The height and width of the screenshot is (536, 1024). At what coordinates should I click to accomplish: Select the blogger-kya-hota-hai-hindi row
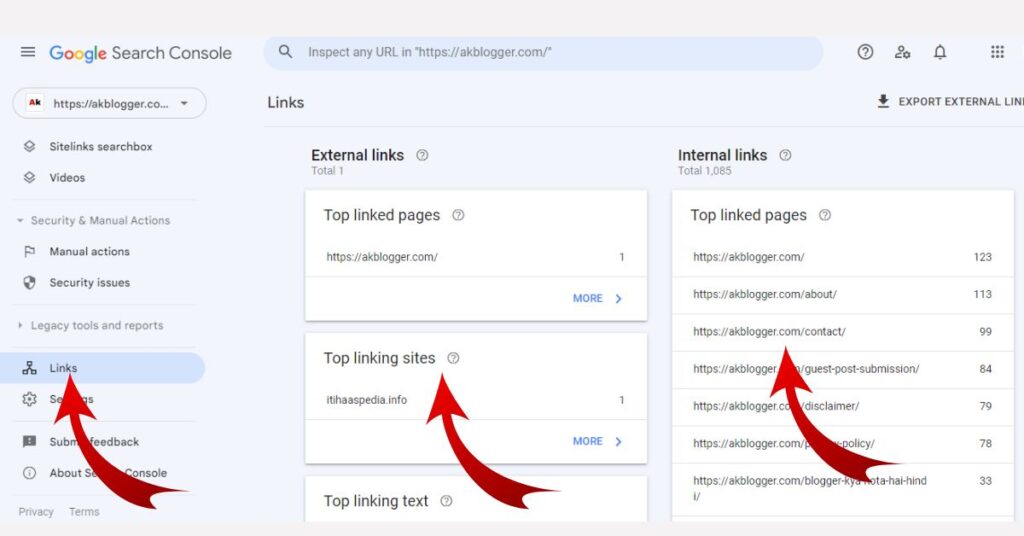pos(842,488)
